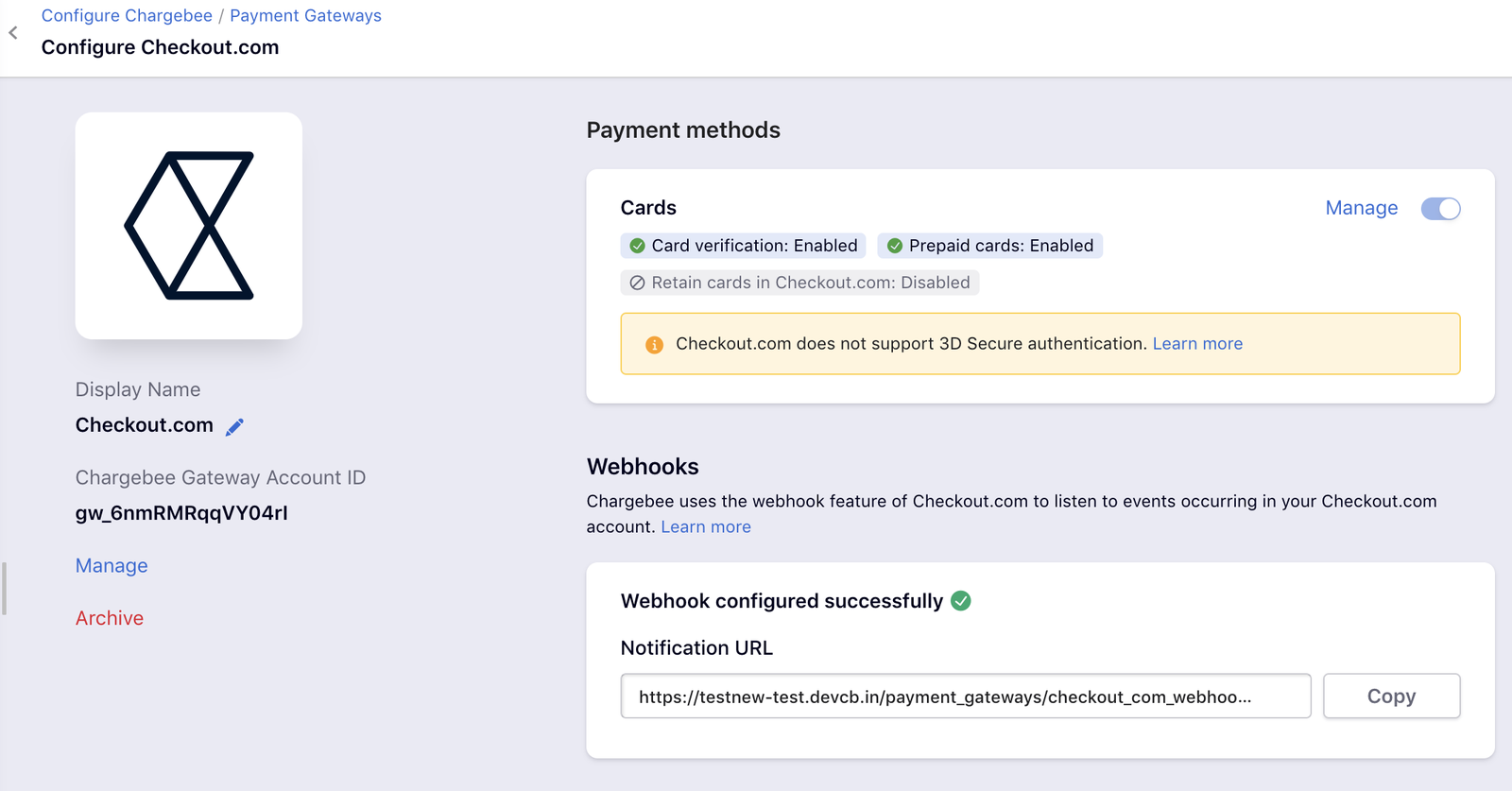Open Learn more link under Webhooks
This screenshot has height=791, width=1512.
706,526
